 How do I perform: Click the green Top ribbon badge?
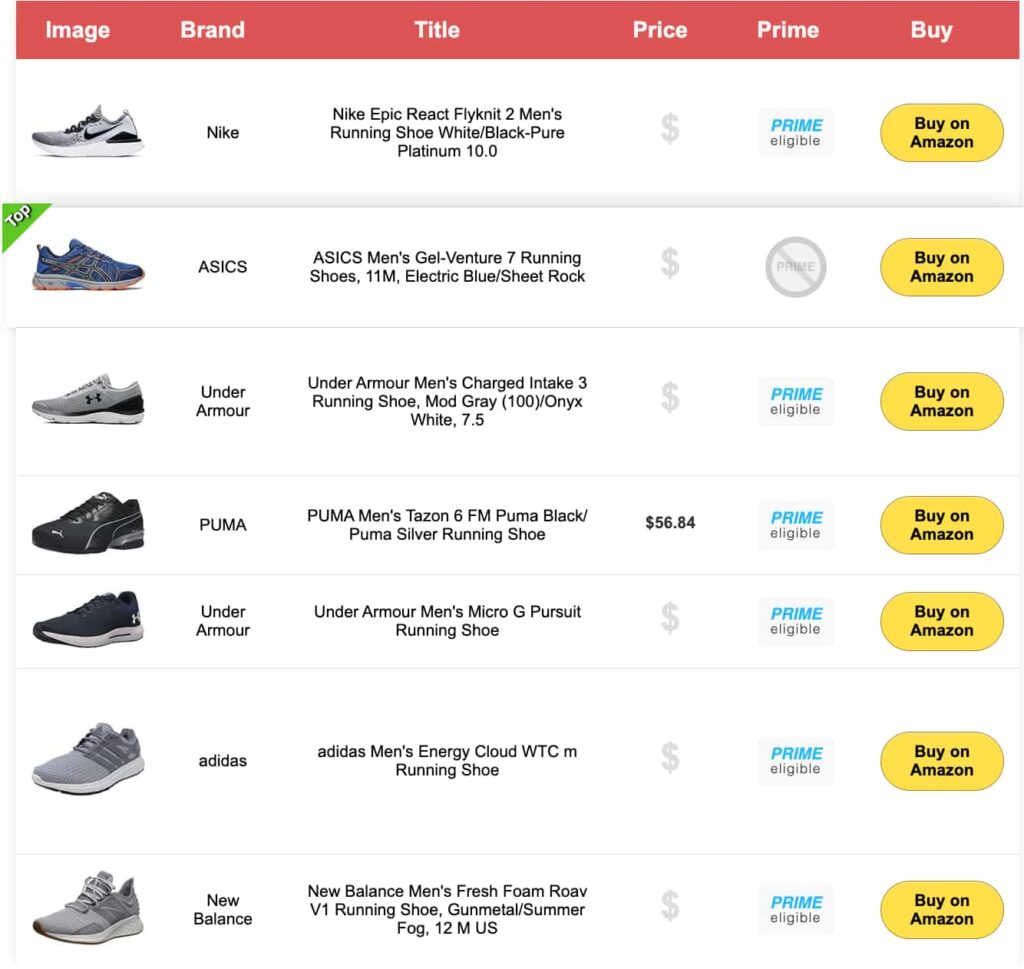22,221
